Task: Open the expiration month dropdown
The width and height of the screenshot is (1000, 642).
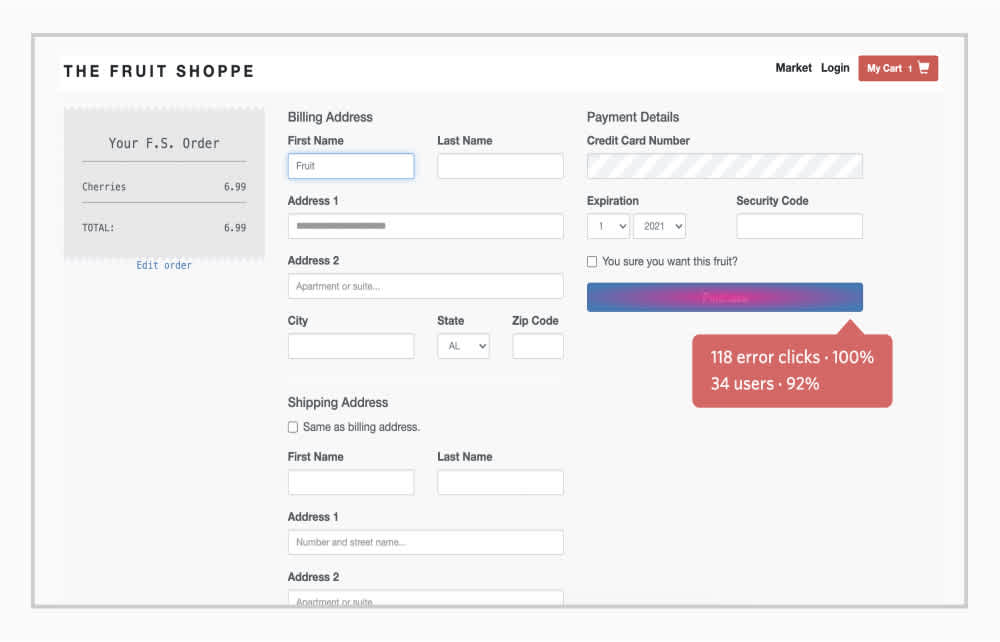Action: [608, 226]
